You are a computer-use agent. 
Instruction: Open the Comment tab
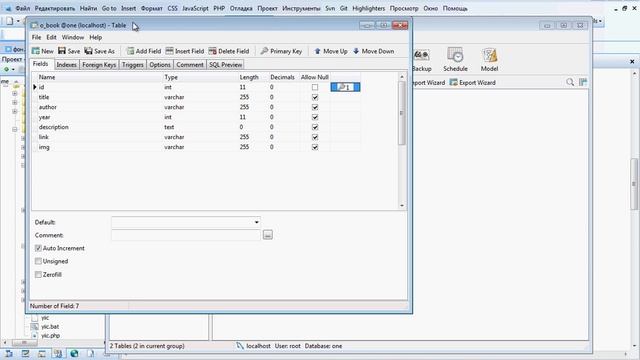coord(190,64)
